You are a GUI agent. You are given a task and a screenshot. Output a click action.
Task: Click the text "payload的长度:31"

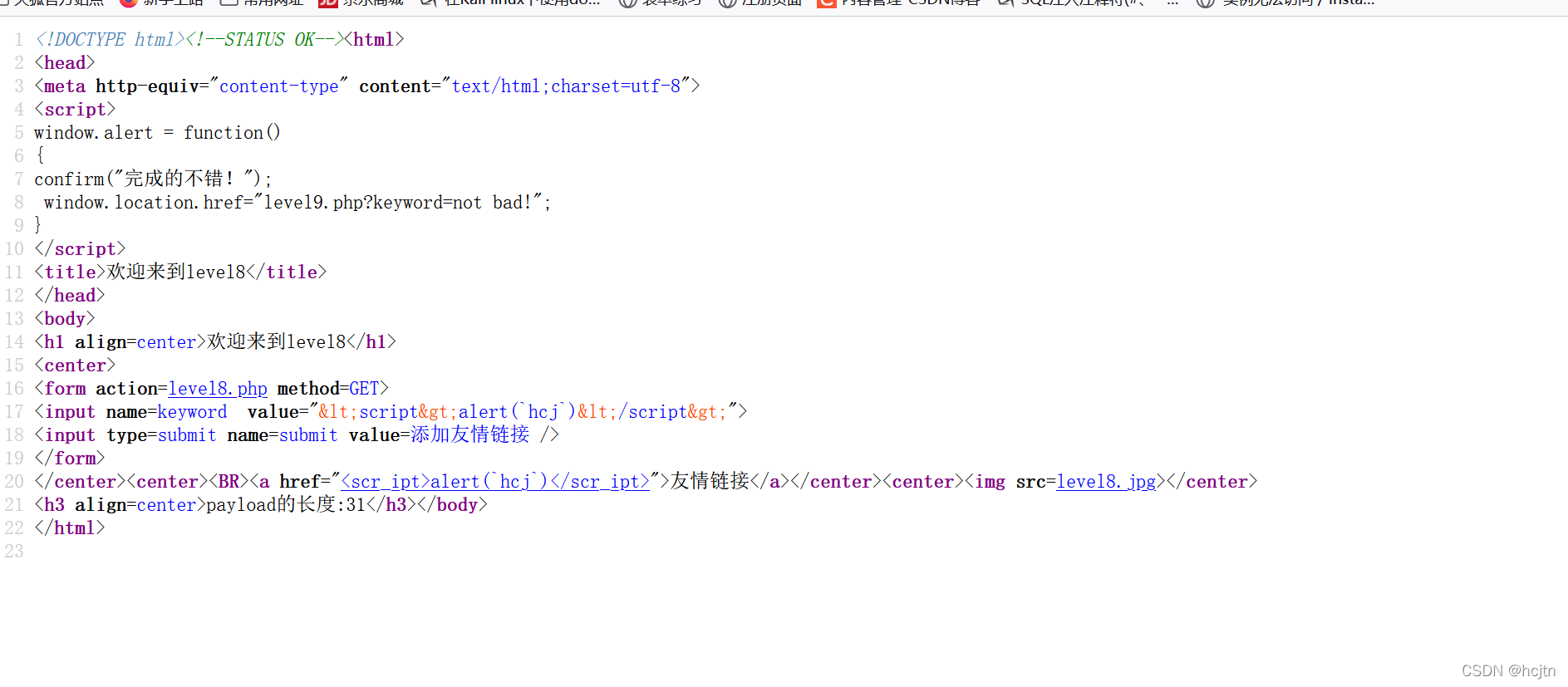[286, 505]
